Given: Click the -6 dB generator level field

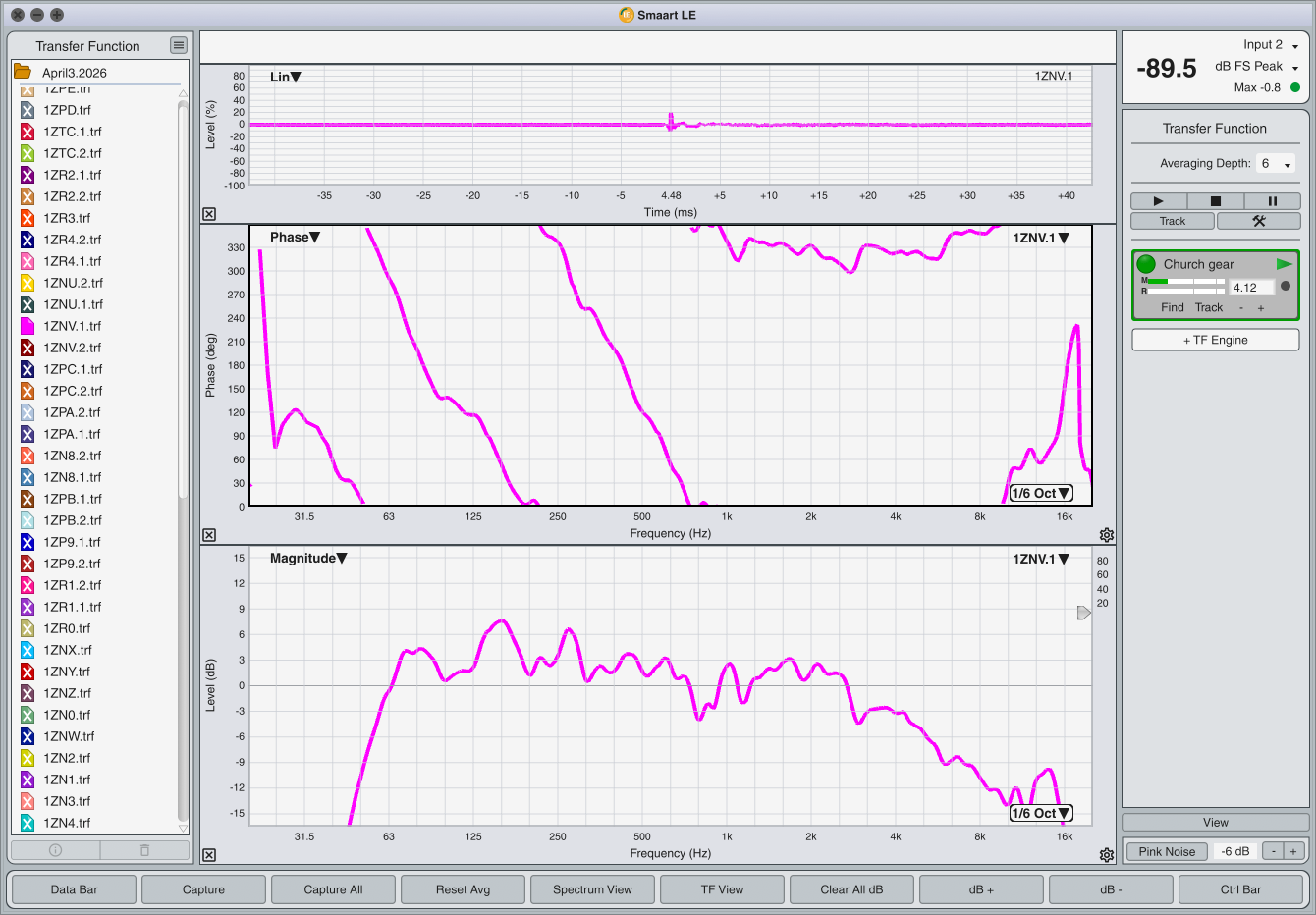Looking at the screenshot, I should (x=1235, y=851).
